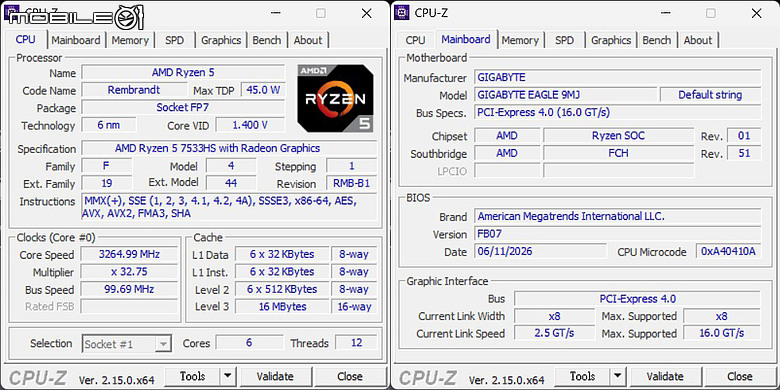Open Graphics tab in left window
This screenshot has height=390, width=780.
point(221,40)
